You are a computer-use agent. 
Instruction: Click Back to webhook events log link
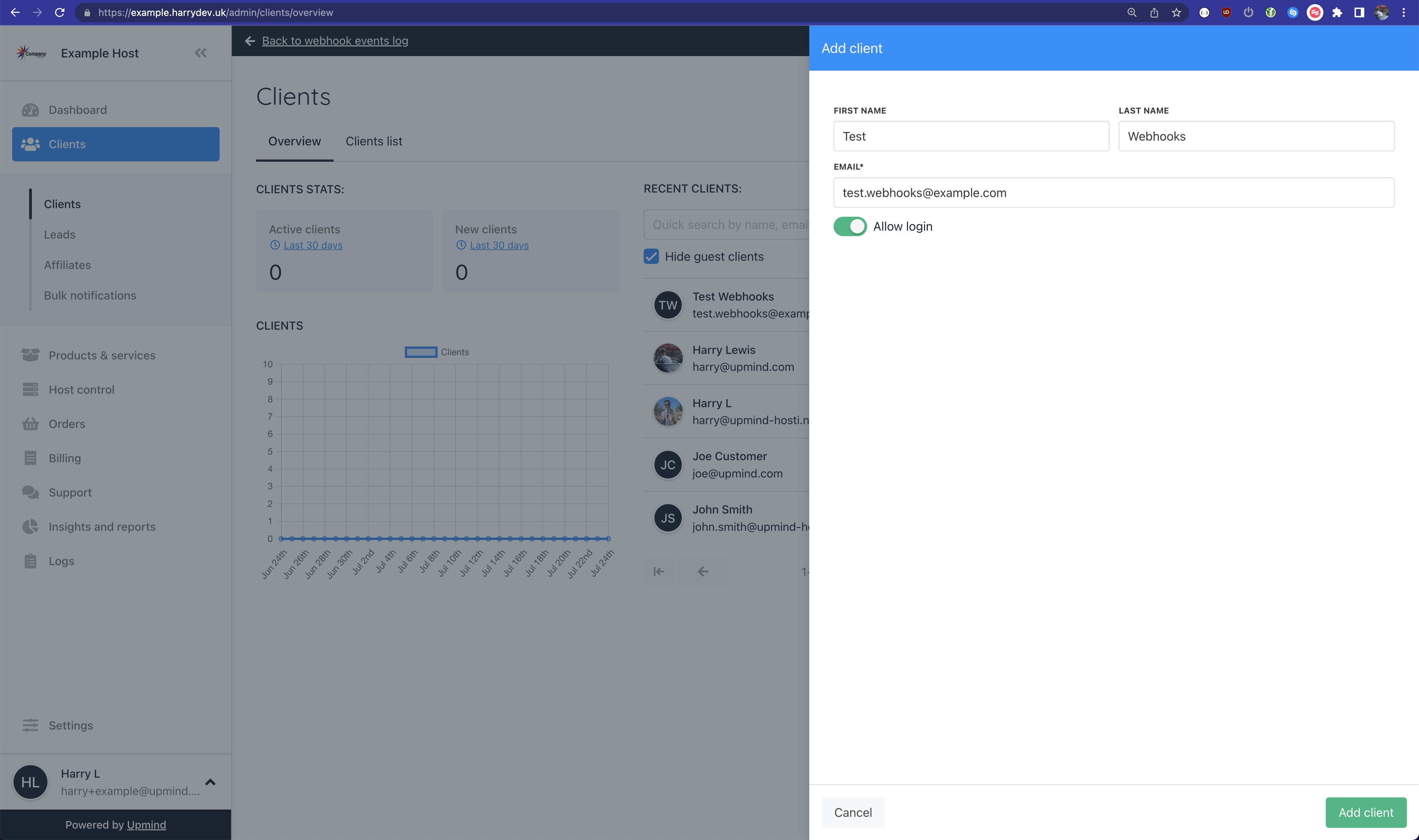(335, 41)
